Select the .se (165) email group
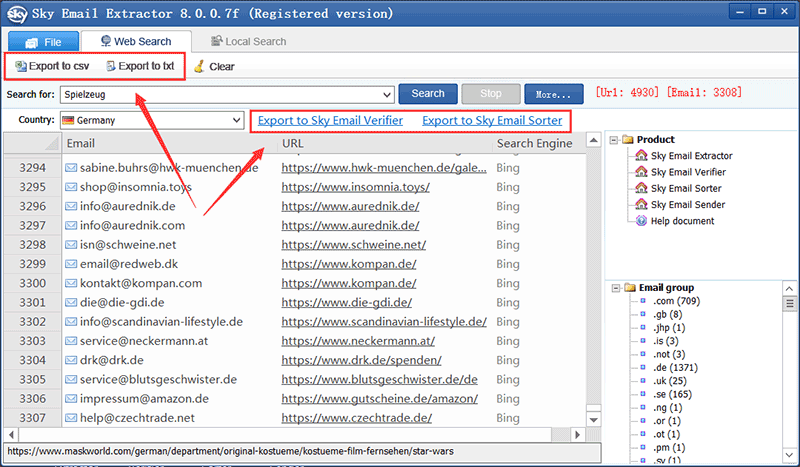Viewport: 800px width, 467px height. [x=672, y=394]
